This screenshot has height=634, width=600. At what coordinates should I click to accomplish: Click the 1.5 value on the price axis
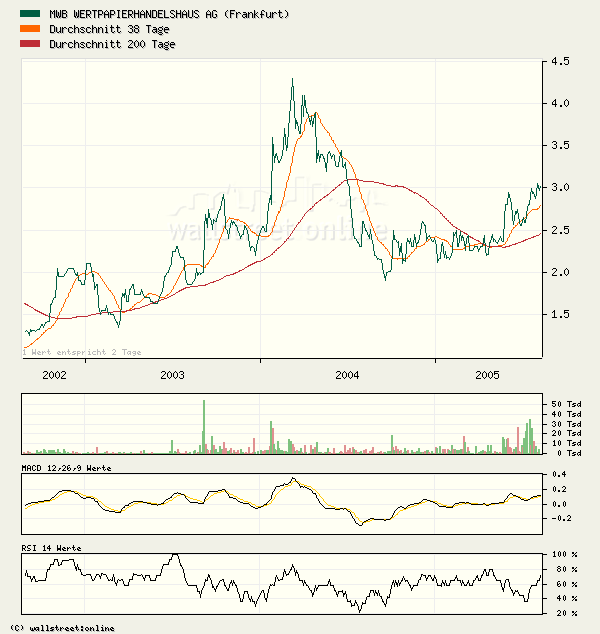tap(559, 315)
